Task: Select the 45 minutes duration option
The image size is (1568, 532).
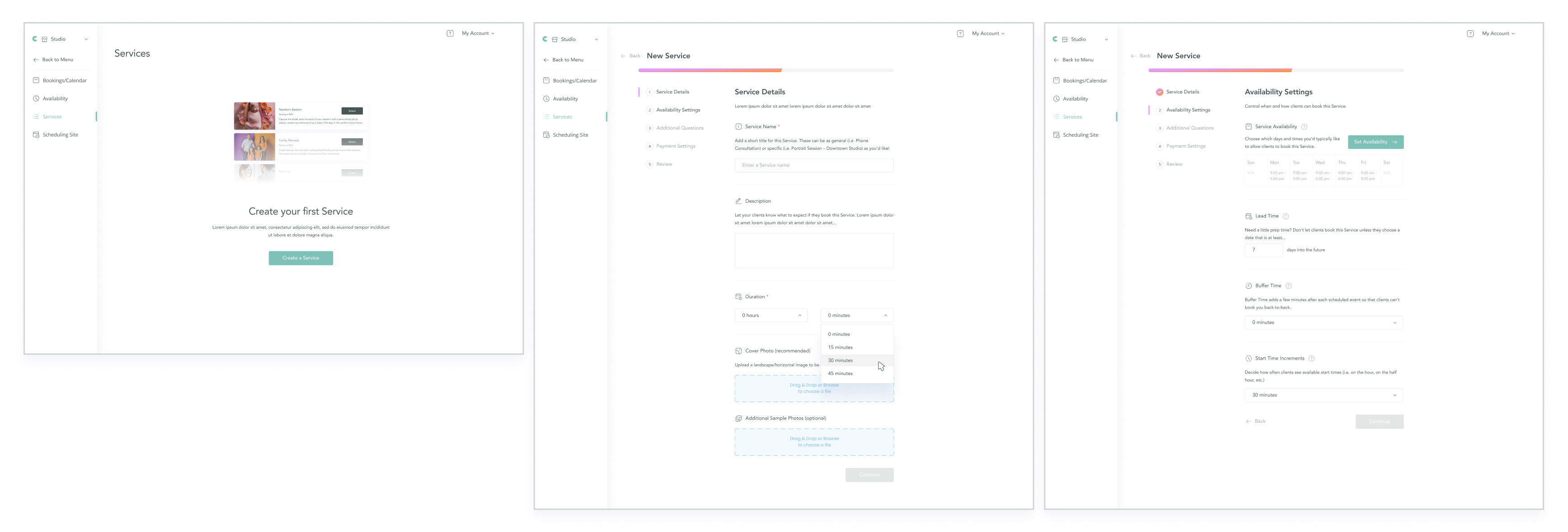Action: 840,374
